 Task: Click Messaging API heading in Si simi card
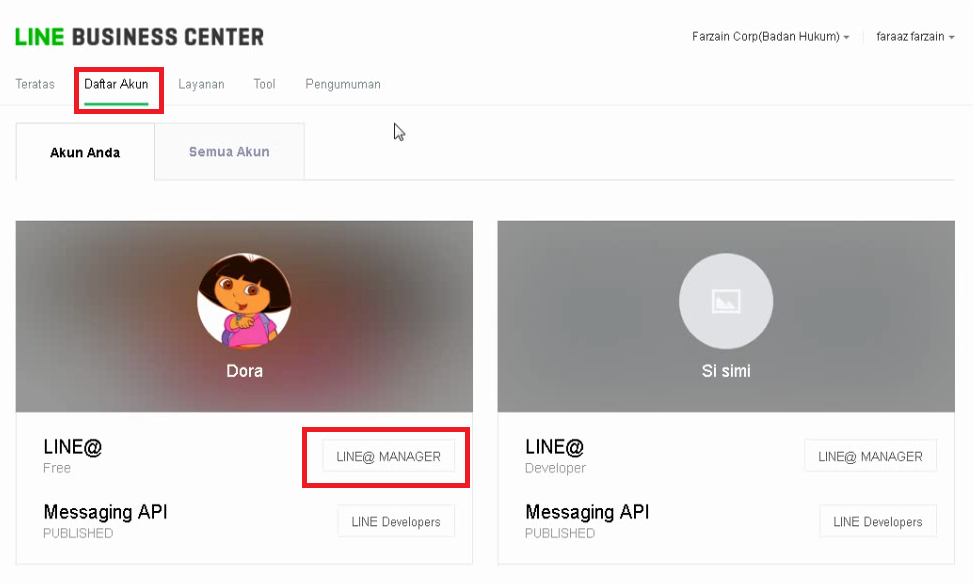[x=587, y=512]
